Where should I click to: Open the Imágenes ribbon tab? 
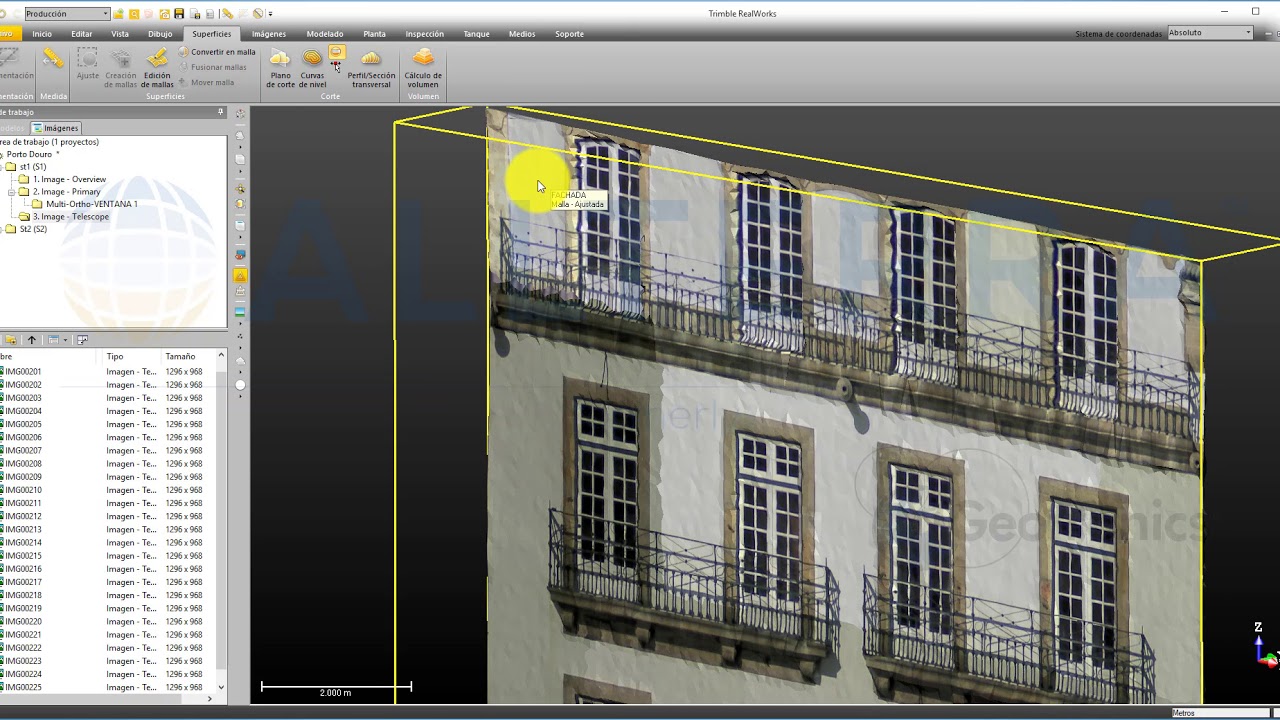[x=268, y=34]
